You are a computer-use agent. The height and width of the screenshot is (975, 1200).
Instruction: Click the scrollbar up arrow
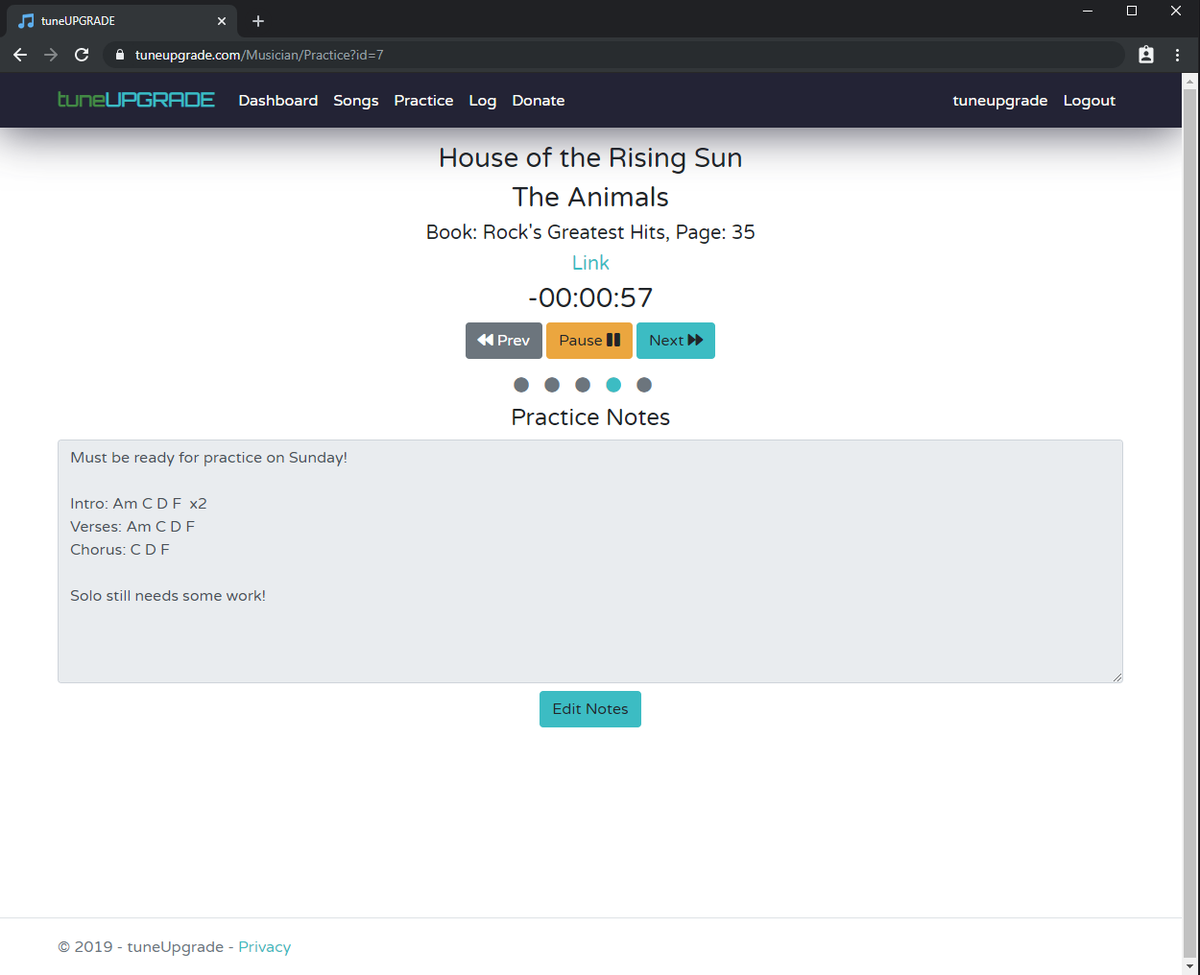pyautogui.click(x=1190, y=80)
